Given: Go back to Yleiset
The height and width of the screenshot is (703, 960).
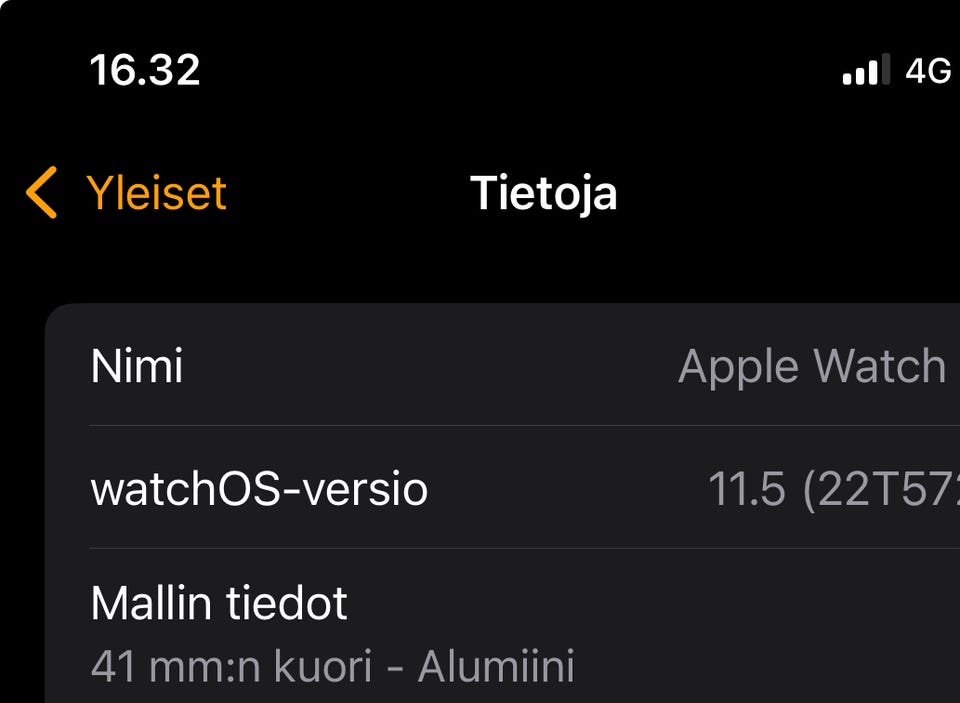Looking at the screenshot, I should tap(126, 192).
